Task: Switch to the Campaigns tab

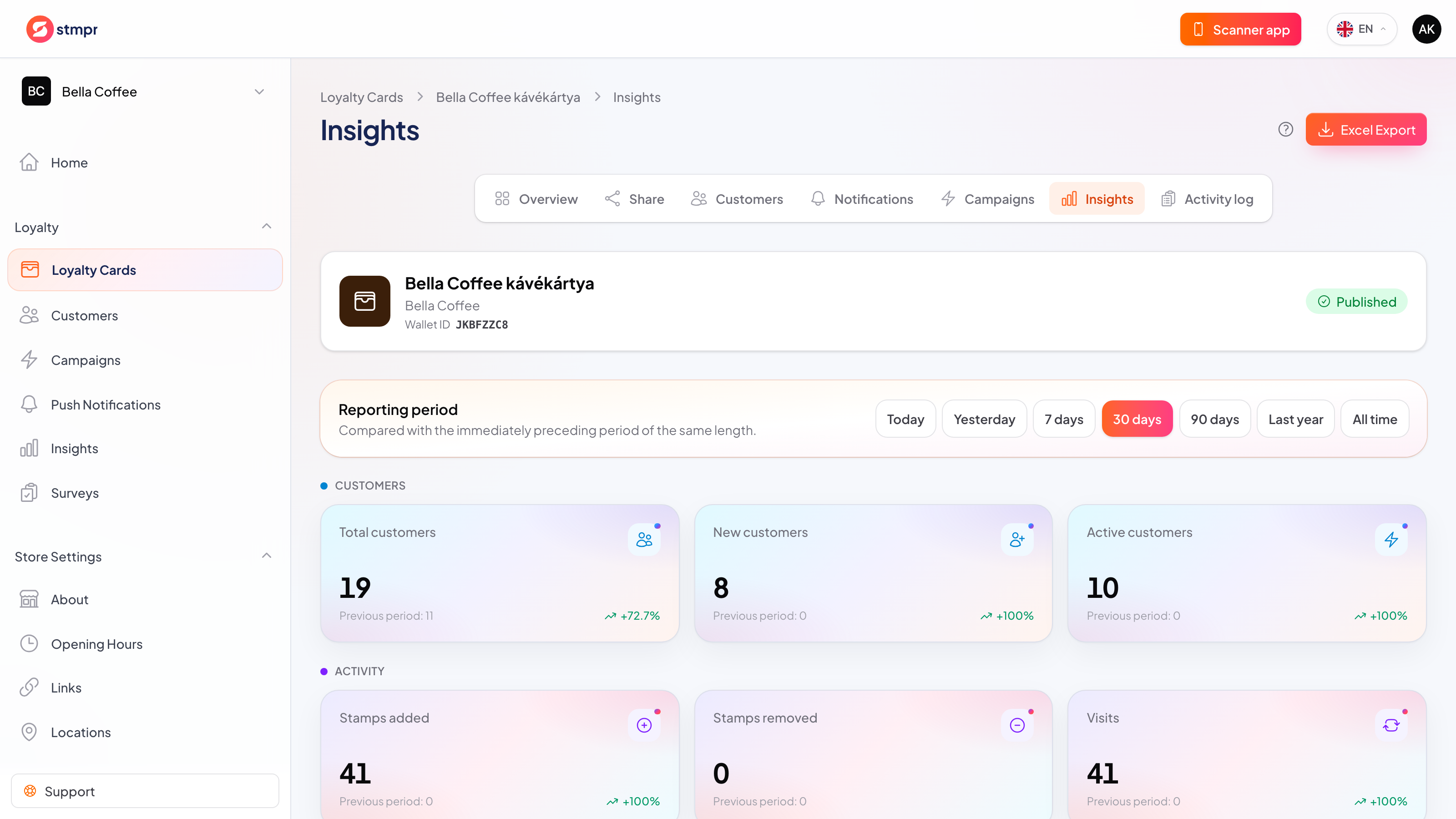Action: 987,199
